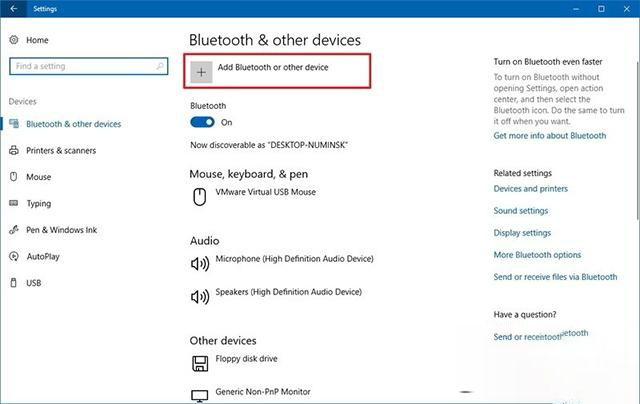The height and width of the screenshot is (404, 640).
Task: Open Printers & scanners settings page
Action: pos(61,151)
